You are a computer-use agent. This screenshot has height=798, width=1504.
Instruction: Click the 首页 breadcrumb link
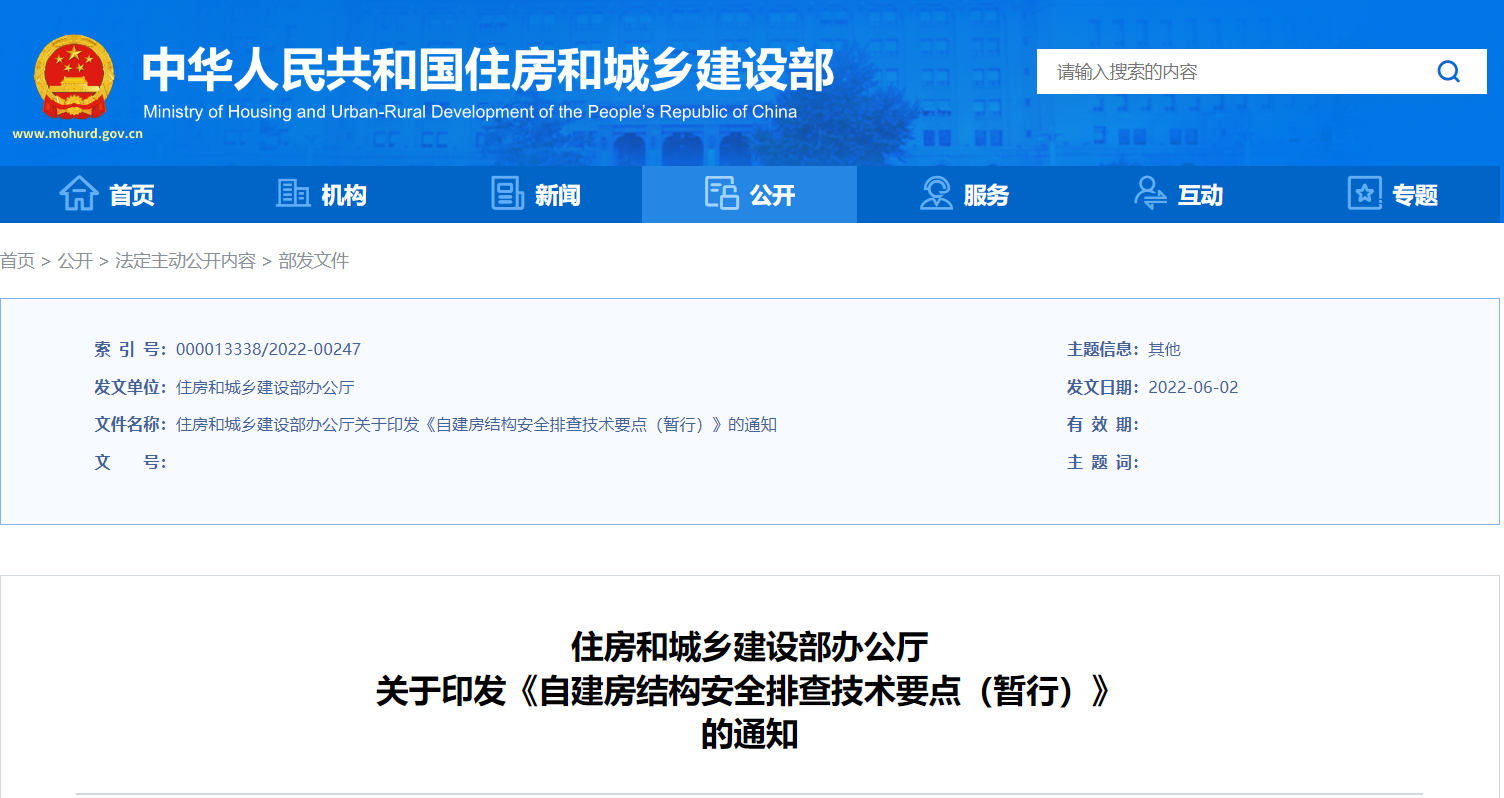click(x=17, y=261)
